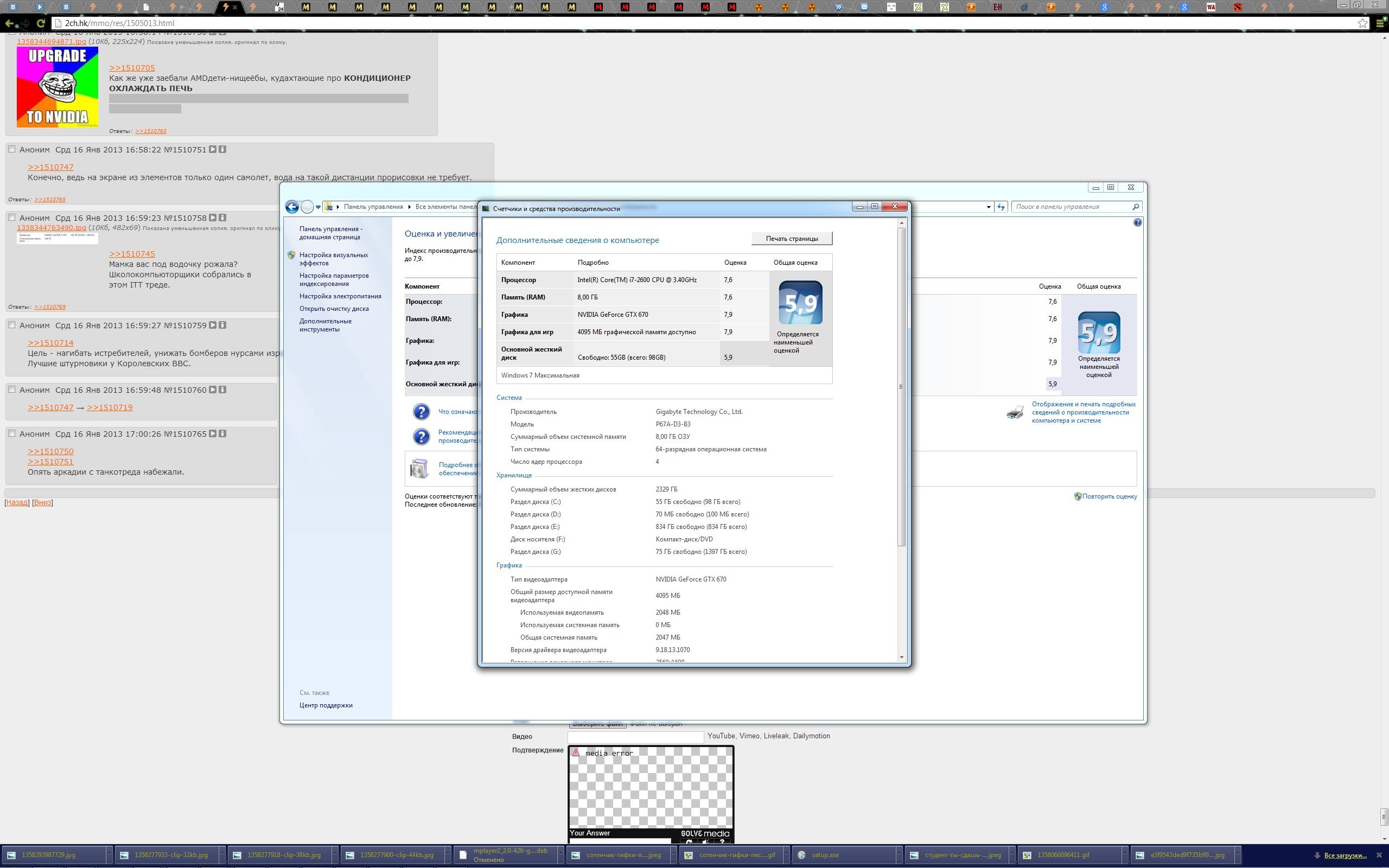Open the 'UPGRADE TO NVIDIA' trollface thumbnail
This screenshot has width=1389, height=868.
58,87
